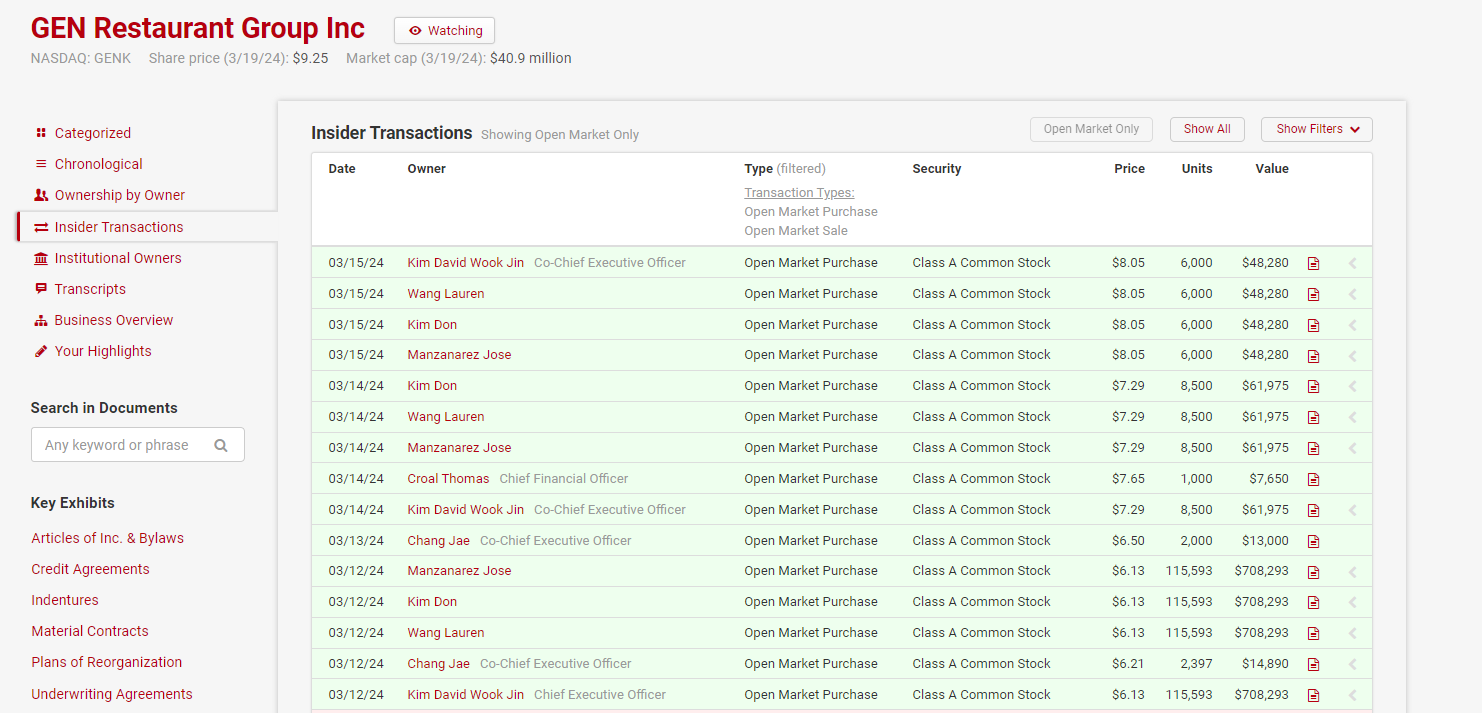Open Material Contracts exhibit link
The height and width of the screenshot is (713, 1482).
(90, 631)
